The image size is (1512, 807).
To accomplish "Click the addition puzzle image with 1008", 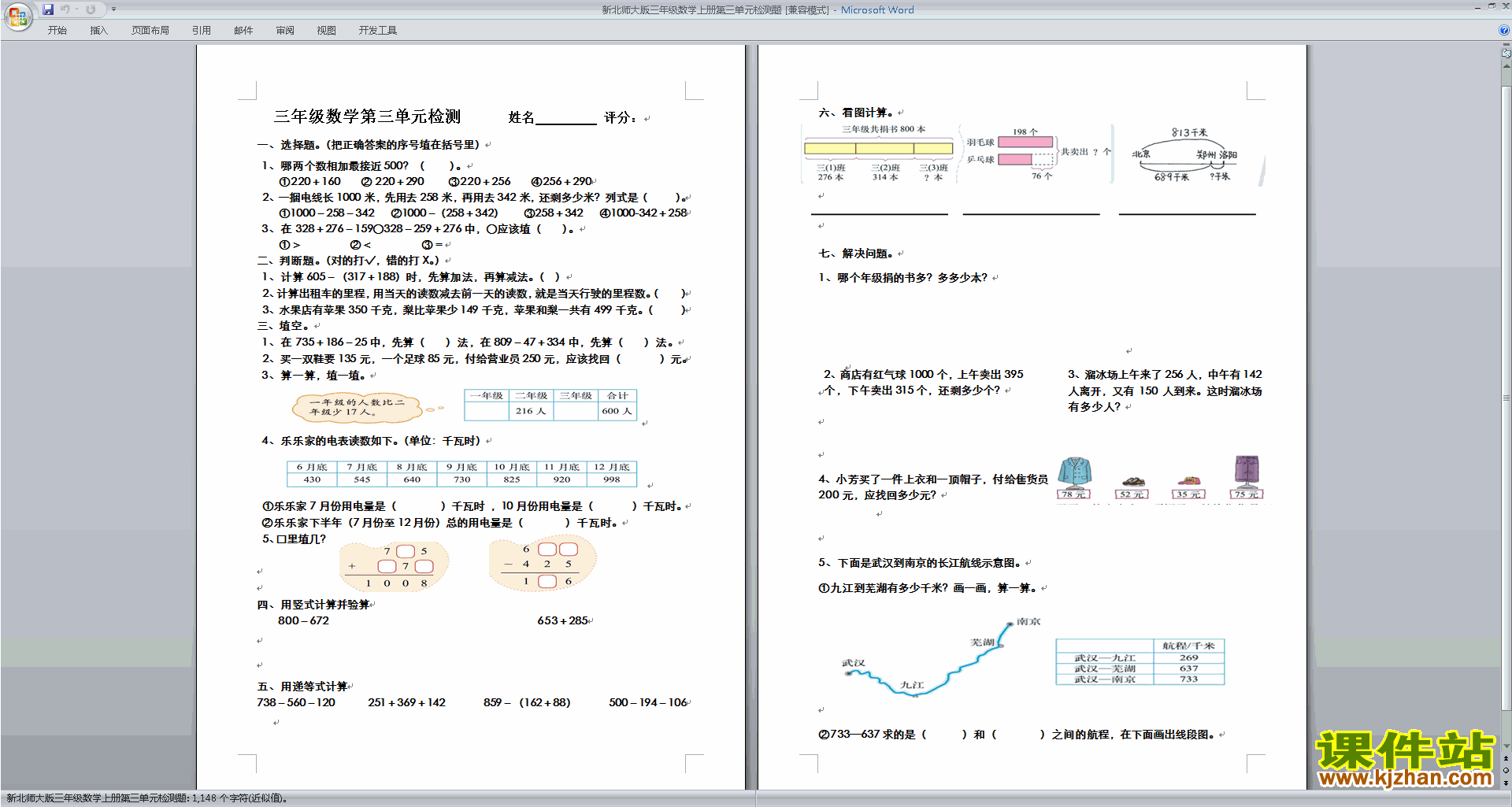I will click(x=395, y=567).
